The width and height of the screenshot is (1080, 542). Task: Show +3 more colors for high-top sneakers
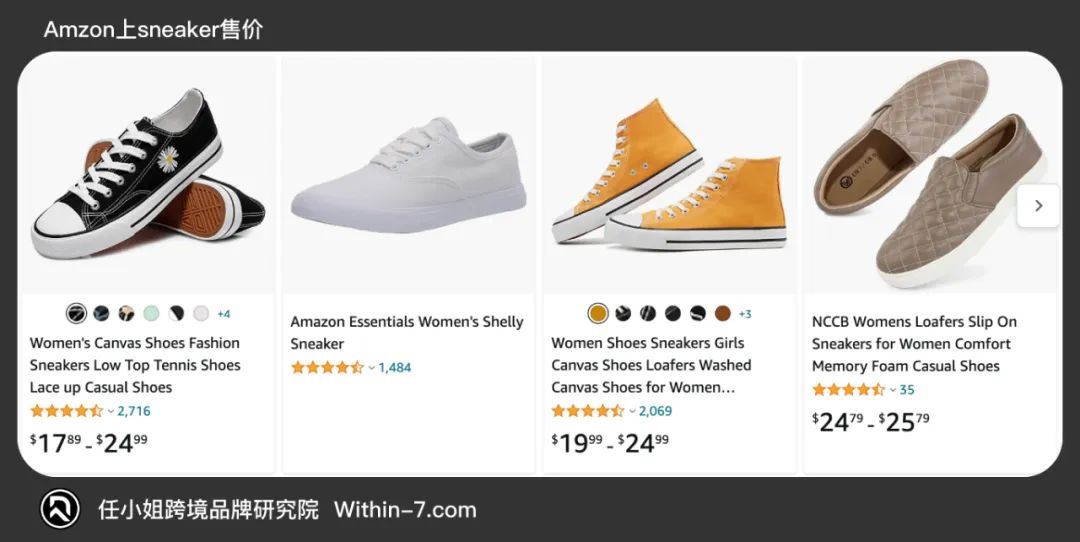click(x=745, y=314)
